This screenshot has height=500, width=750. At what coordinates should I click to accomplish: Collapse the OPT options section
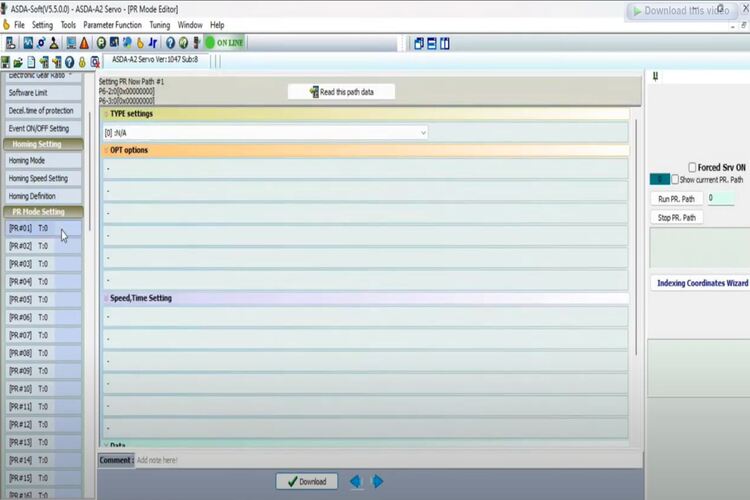(106, 150)
